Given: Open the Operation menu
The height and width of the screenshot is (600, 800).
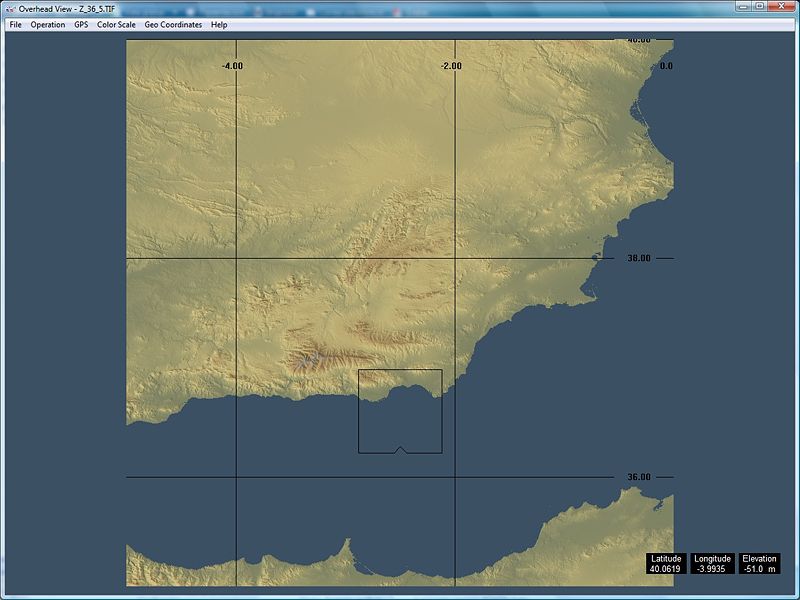Looking at the screenshot, I should coord(48,24).
